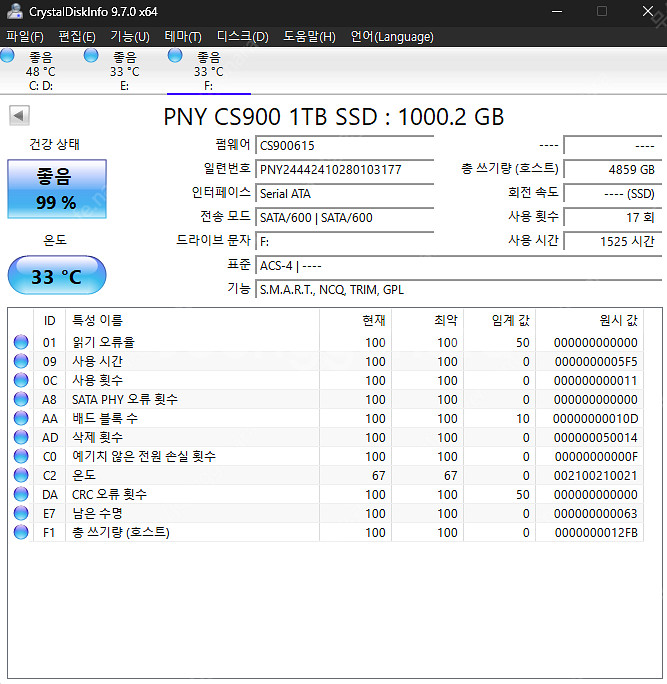Click the status orb for F1 총 쓰기량

pyautogui.click(x=21, y=532)
